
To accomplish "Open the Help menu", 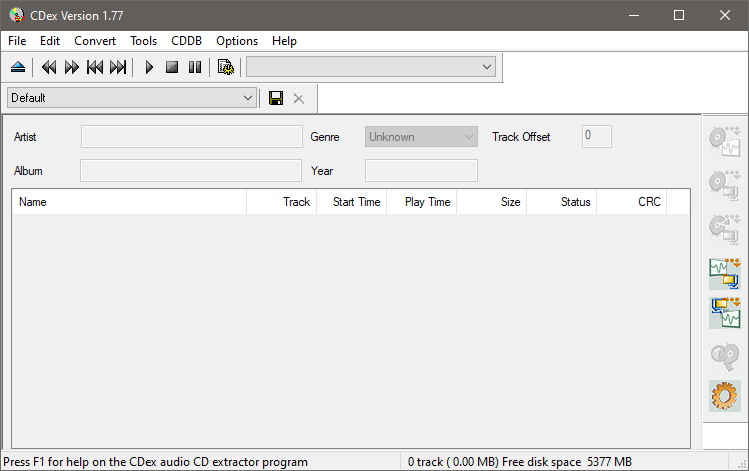I will tap(284, 41).
